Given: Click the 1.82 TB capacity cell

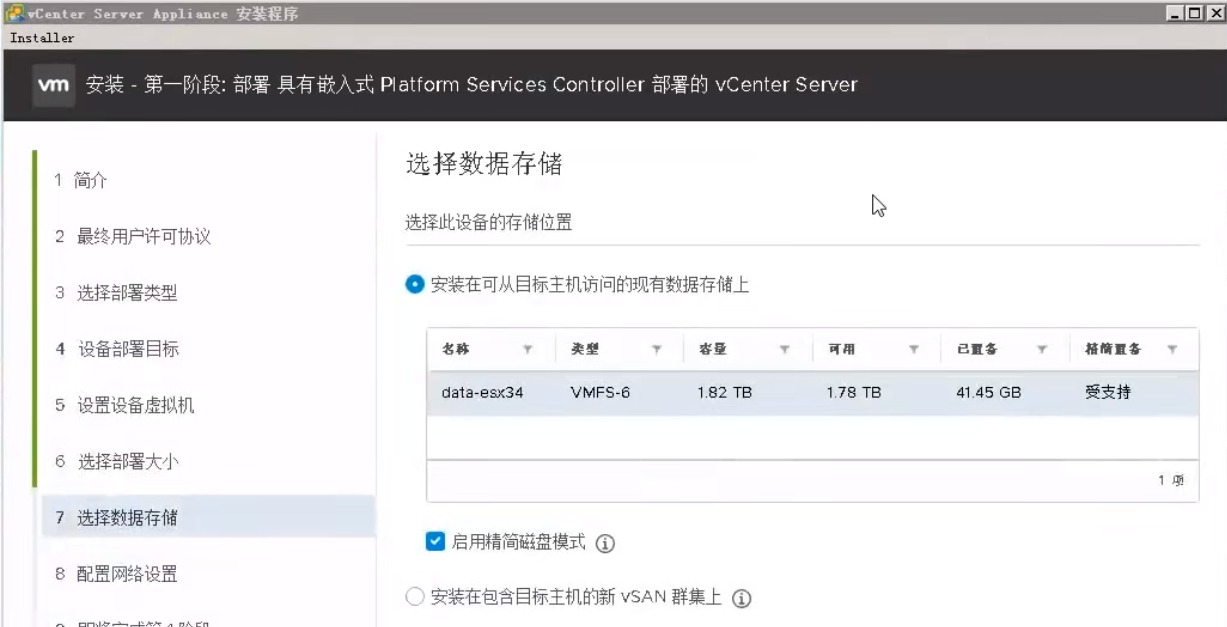Looking at the screenshot, I should pyautogui.click(x=725, y=393).
